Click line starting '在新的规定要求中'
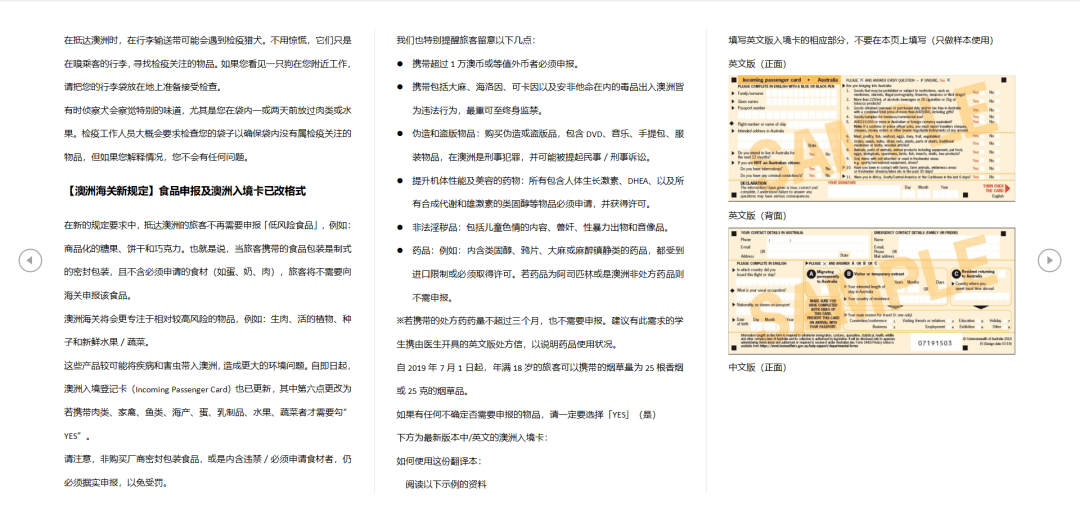The image size is (1080, 521). pyautogui.click(x=208, y=225)
